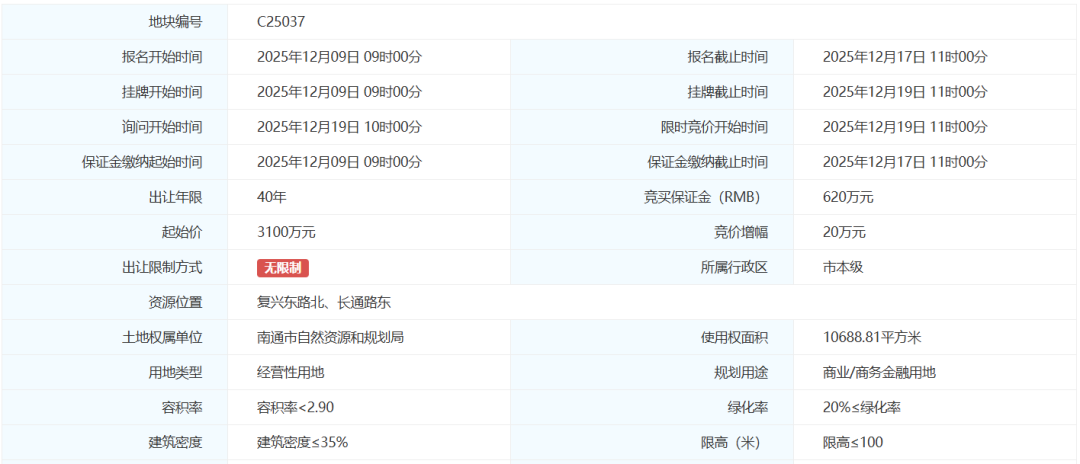Click the parcel number C25037
The height and width of the screenshot is (464, 1080).
pos(288,22)
